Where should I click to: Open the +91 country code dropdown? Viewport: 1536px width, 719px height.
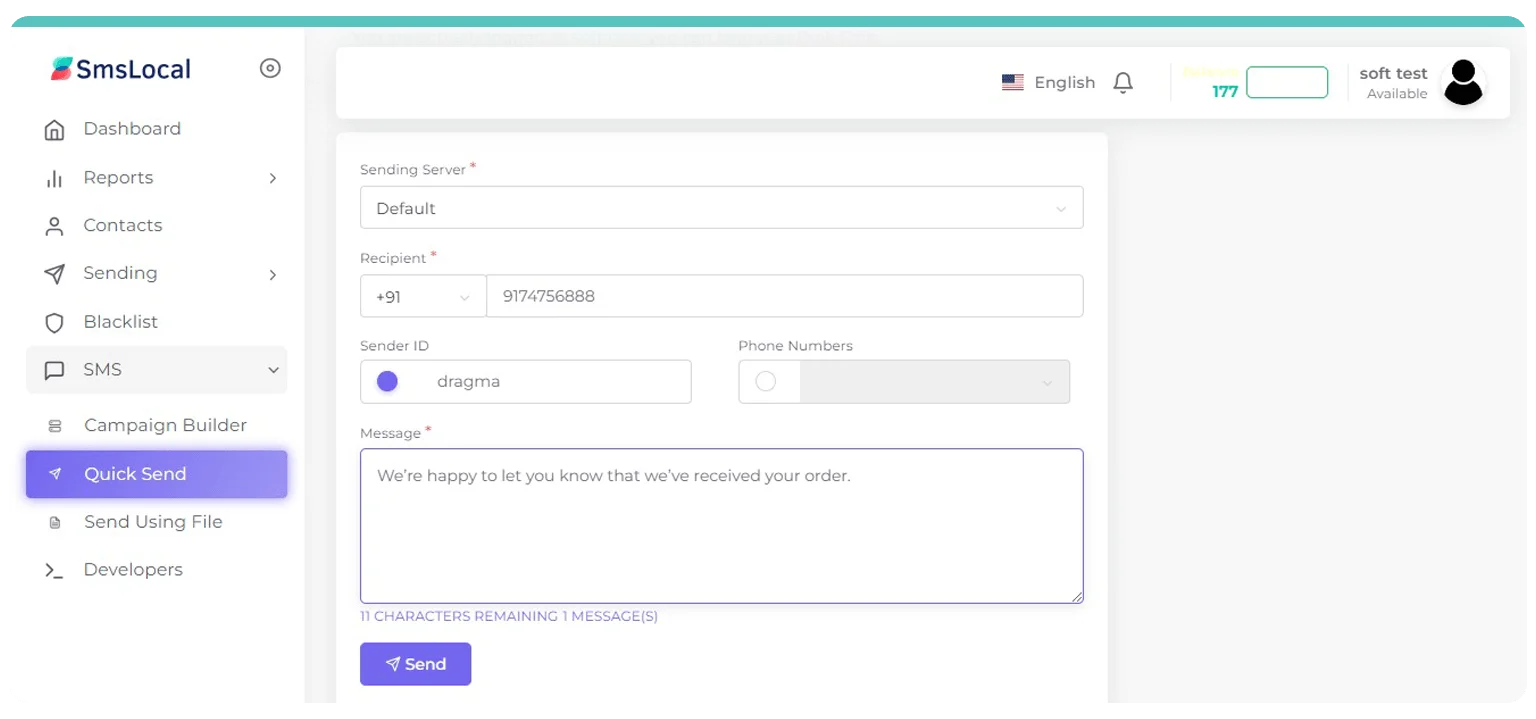[422, 297]
